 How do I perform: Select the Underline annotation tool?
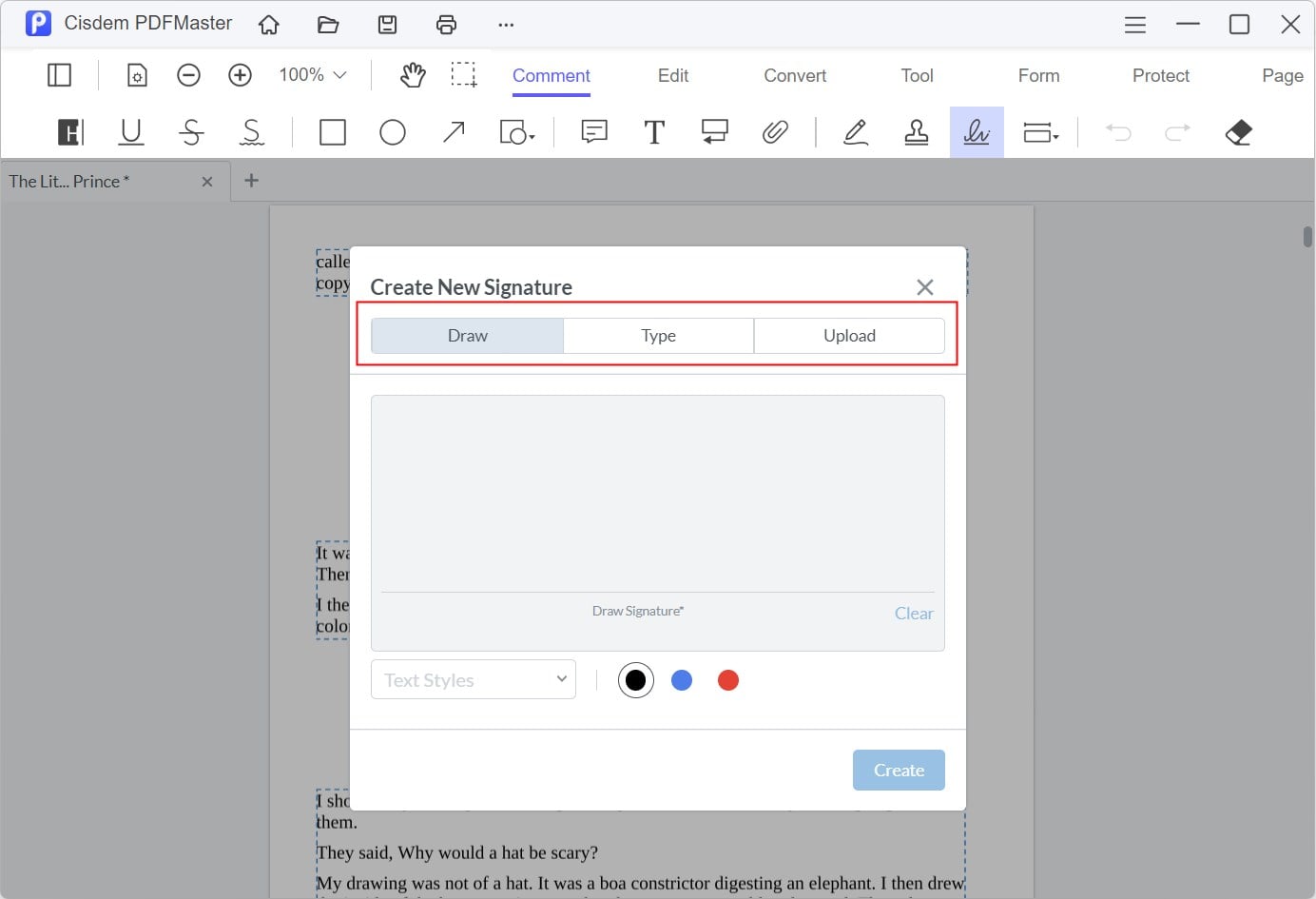[130, 132]
